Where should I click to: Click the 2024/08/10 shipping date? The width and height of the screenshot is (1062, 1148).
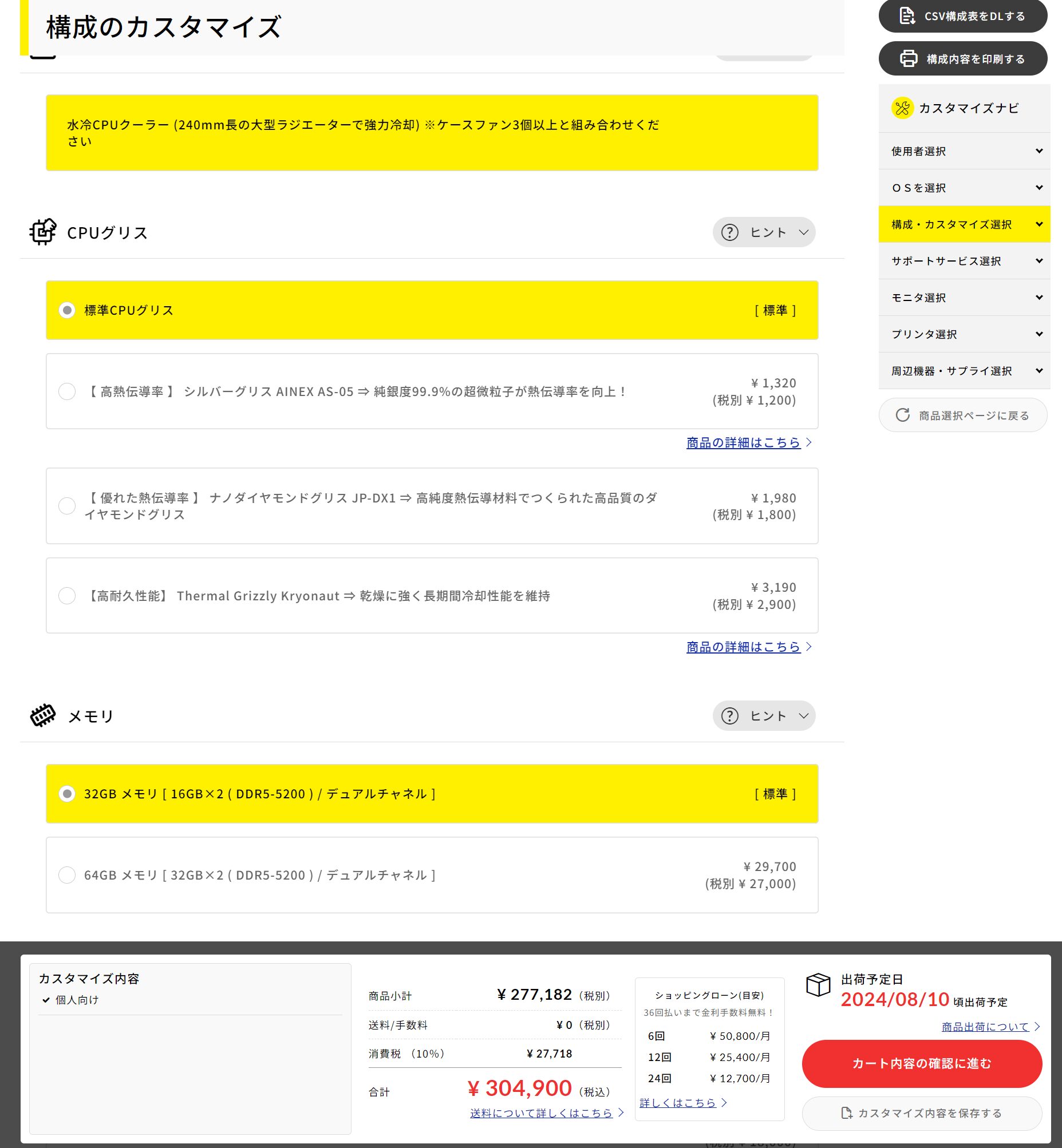coord(895,1000)
